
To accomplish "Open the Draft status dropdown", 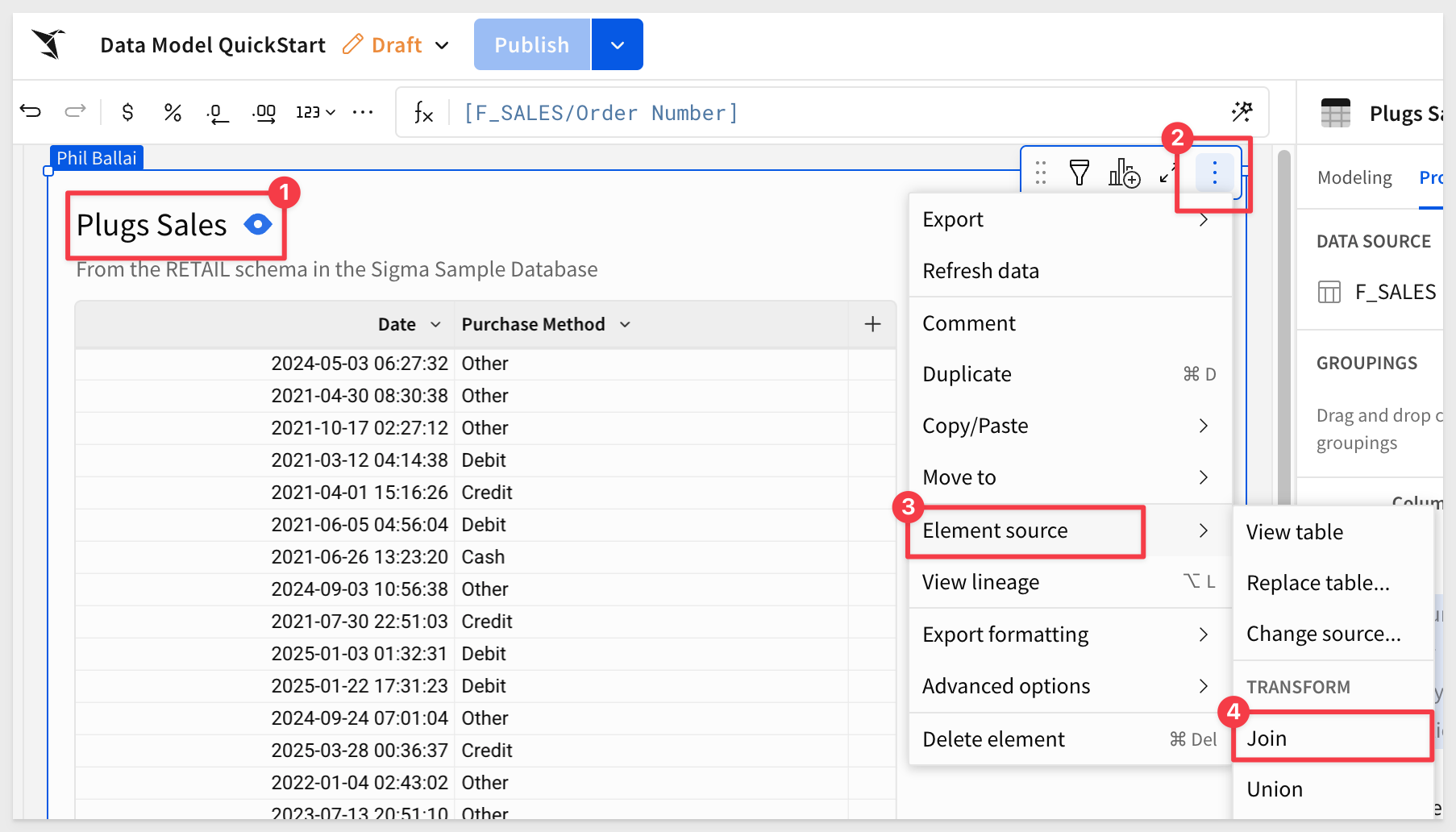I will point(442,45).
